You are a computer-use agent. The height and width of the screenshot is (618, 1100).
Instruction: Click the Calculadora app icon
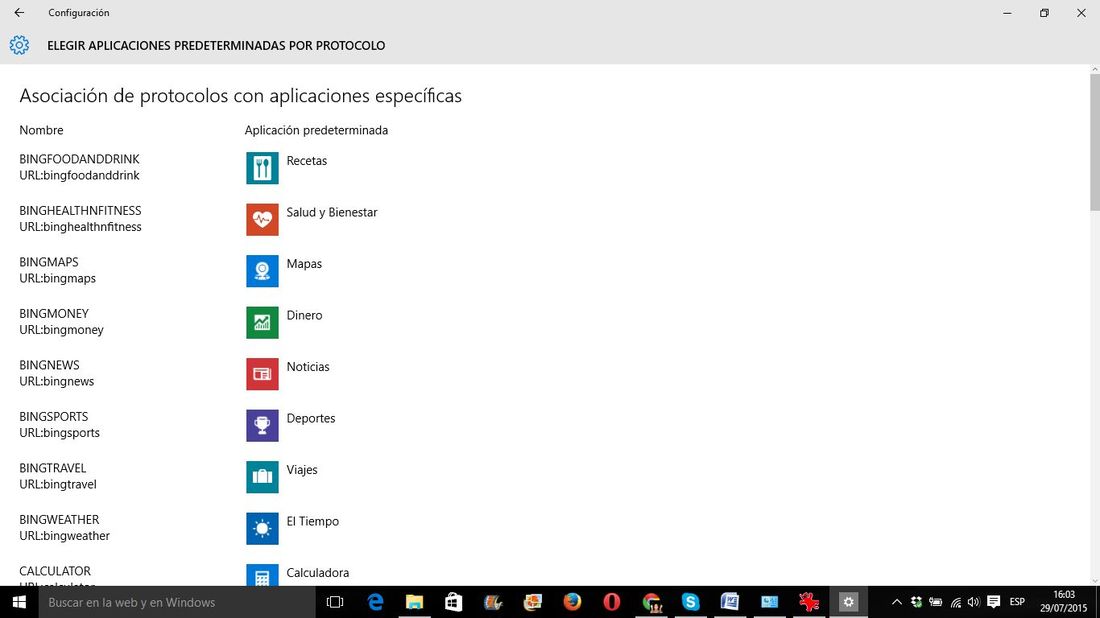tap(262, 575)
